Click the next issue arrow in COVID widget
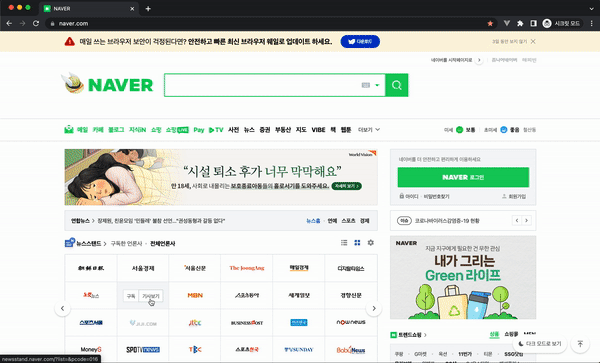Viewport: 600px width, 363px height. coord(527,220)
